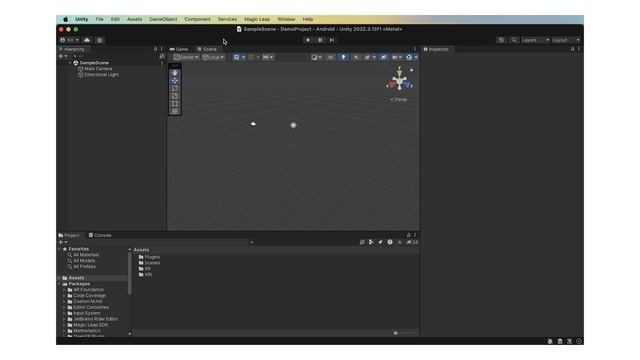640x360 pixels.
Task: Click the blue Z axis of orientation gizmo
Action: coord(408,85)
